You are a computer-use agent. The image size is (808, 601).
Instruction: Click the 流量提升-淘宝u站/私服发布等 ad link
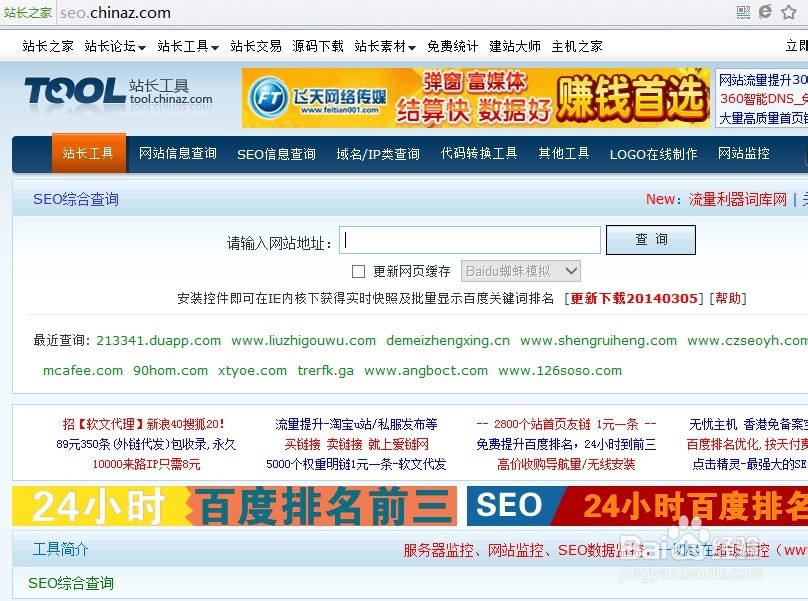point(356,424)
